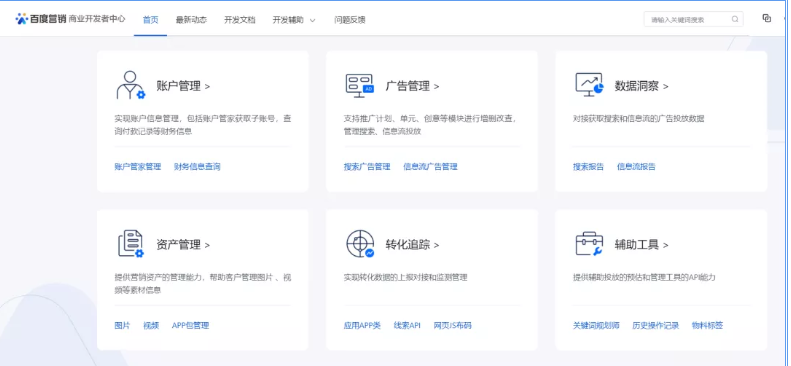Image resolution: width=791 pixels, height=366 pixels.
Task: Click the 商业开发者中心 title text
Action: tap(97, 20)
